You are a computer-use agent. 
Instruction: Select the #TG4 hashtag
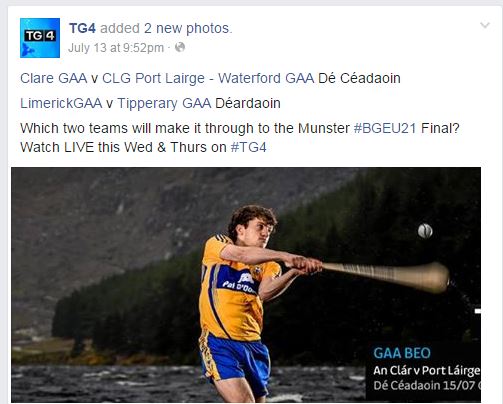pos(249,147)
